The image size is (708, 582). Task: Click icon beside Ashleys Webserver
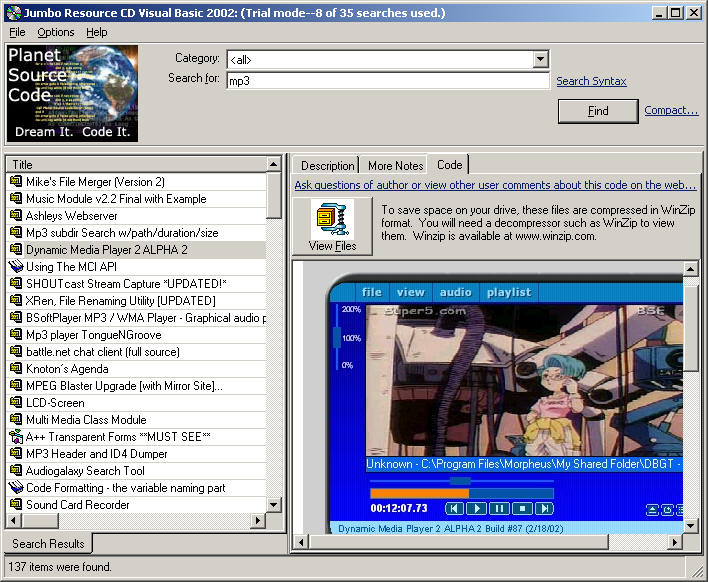pyautogui.click(x=16, y=215)
